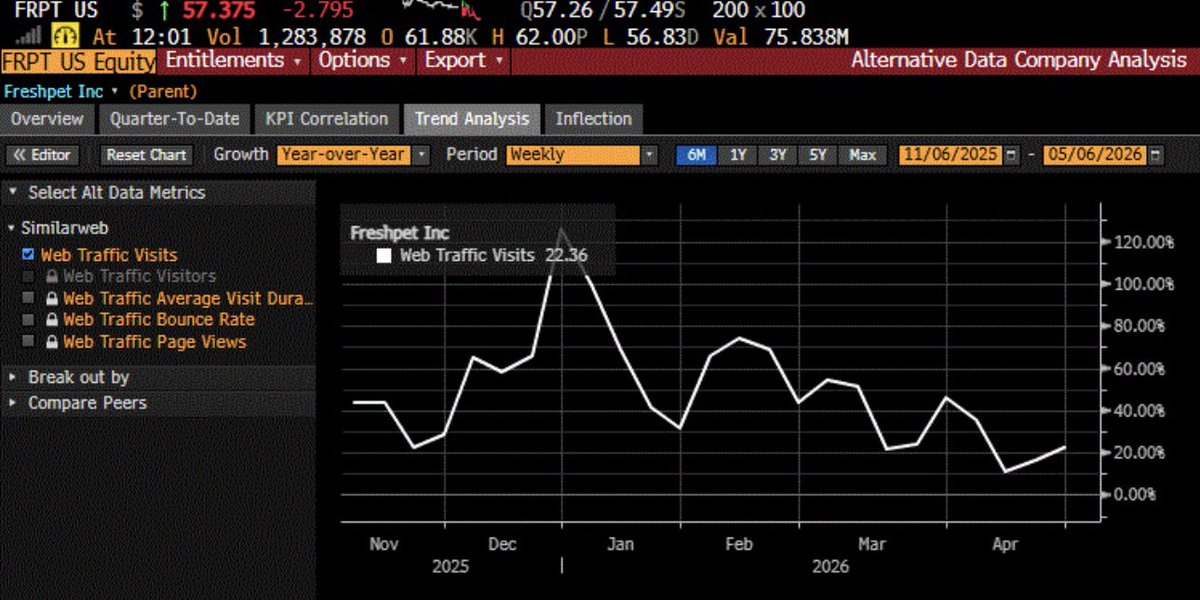Open the Entitlements menu
The height and width of the screenshot is (600, 1200).
point(234,60)
